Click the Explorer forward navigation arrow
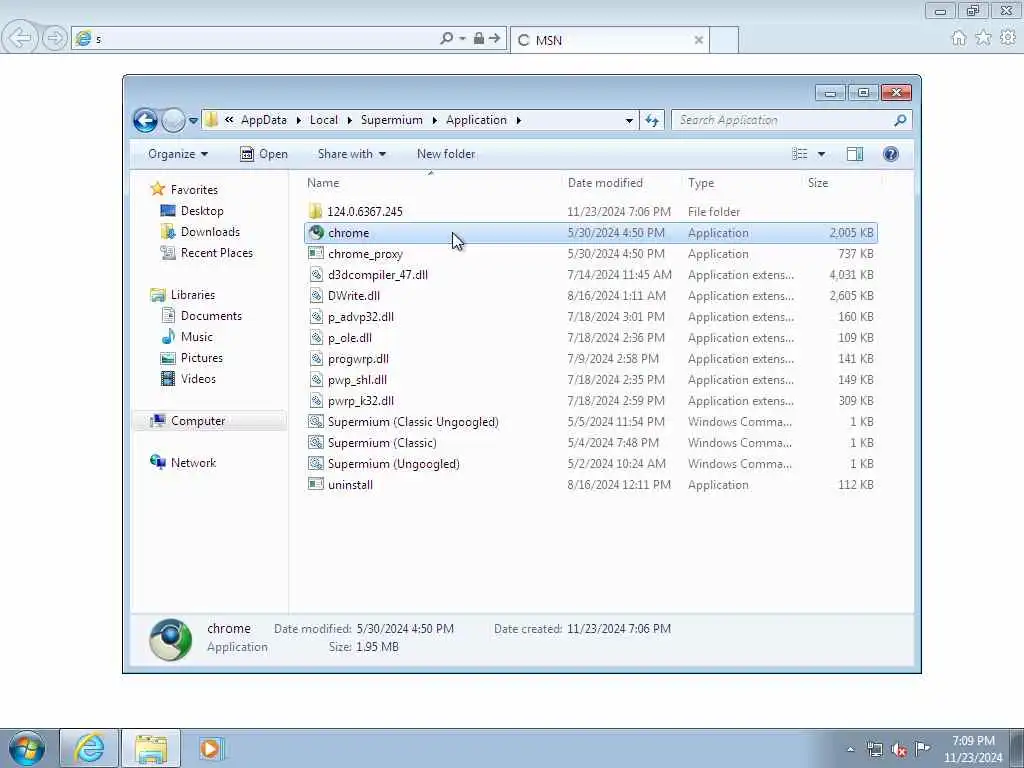This screenshot has width=1024, height=768. click(x=173, y=120)
